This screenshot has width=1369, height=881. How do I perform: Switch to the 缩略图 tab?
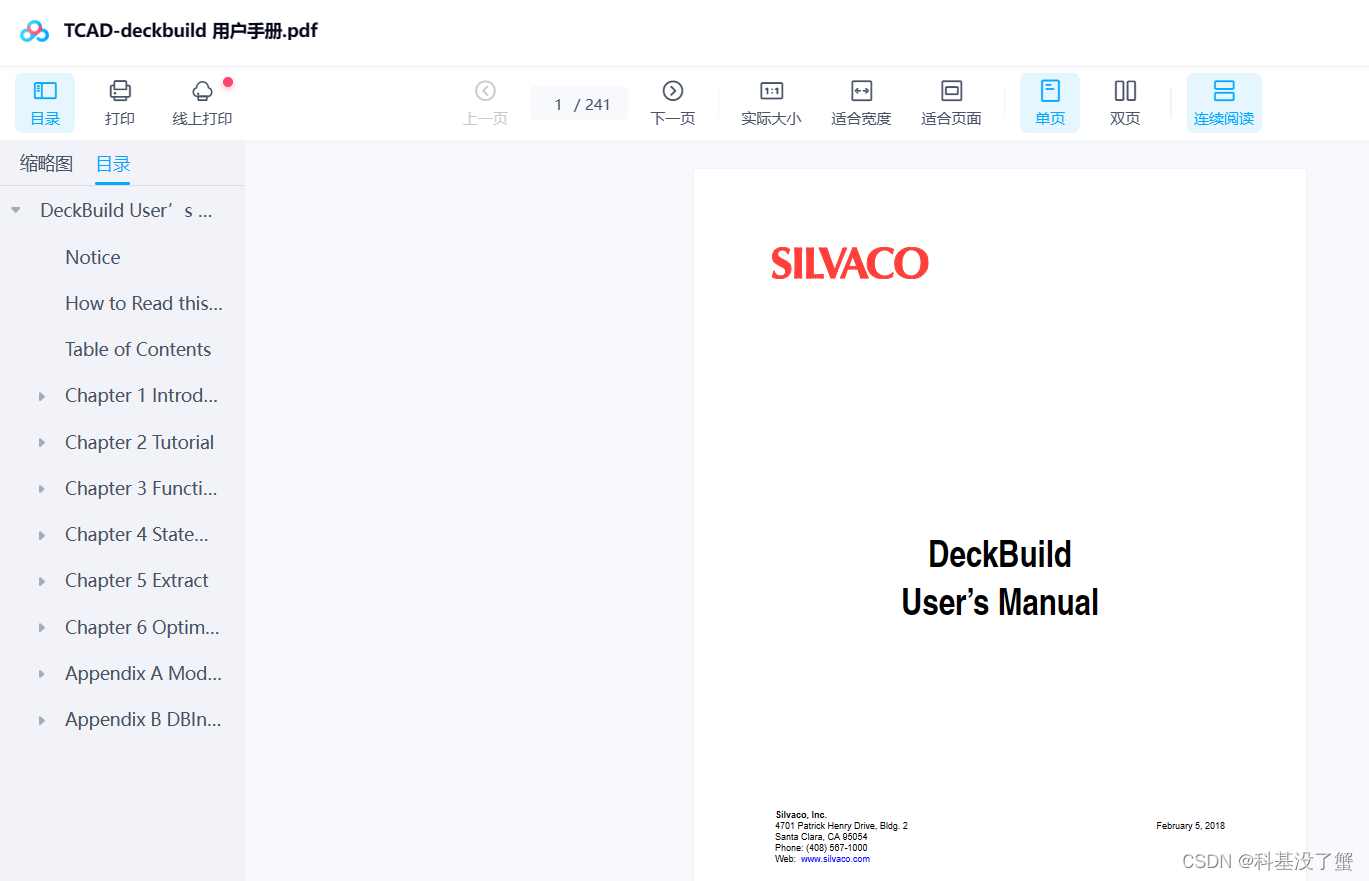(x=47, y=164)
